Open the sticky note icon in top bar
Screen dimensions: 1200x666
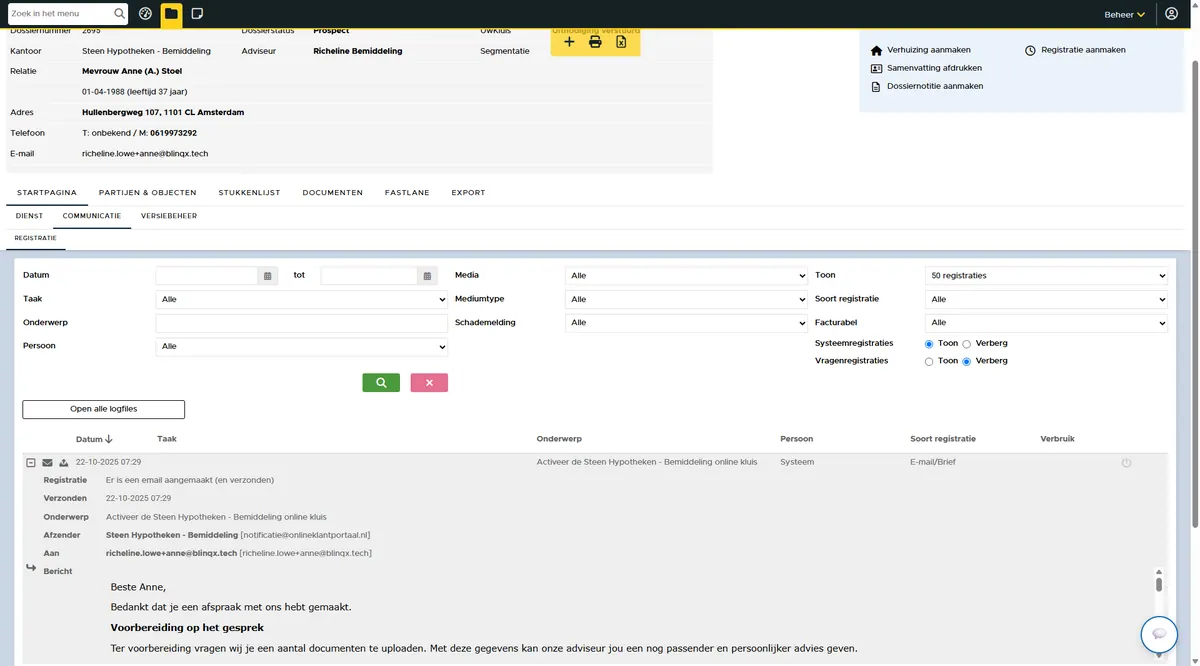coord(197,14)
